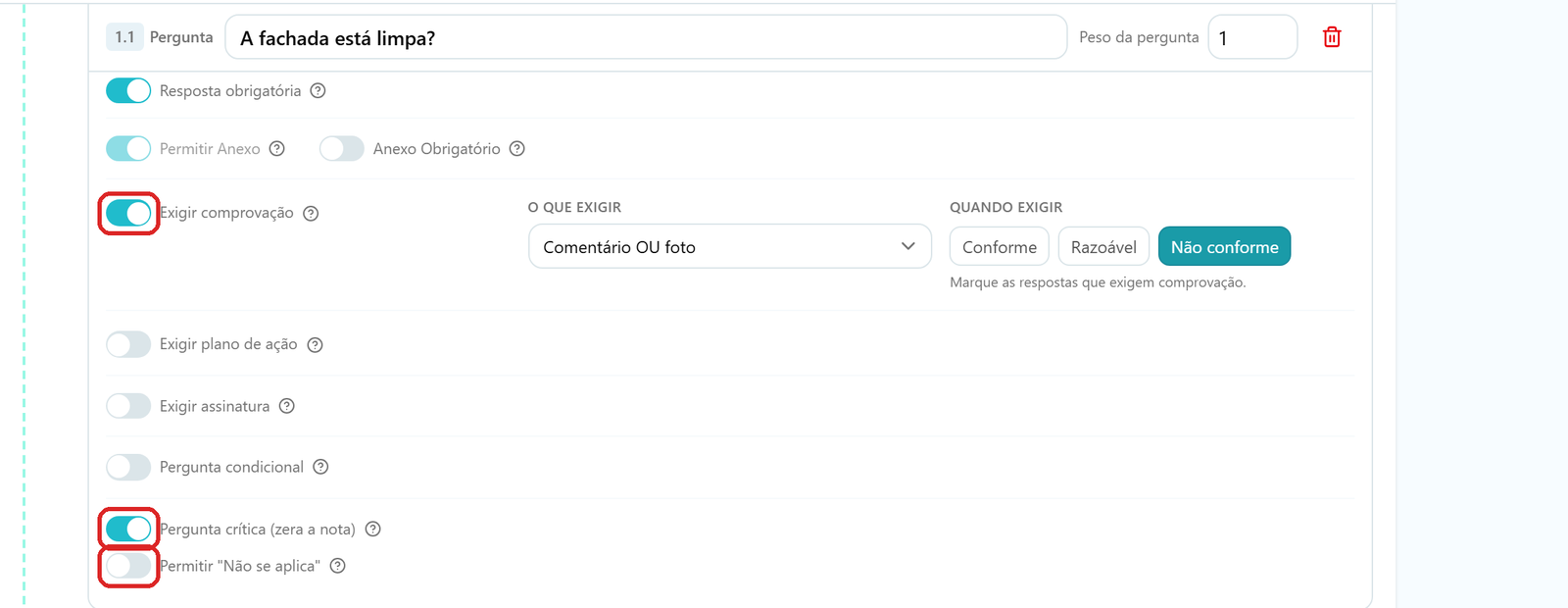The height and width of the screenshot is (608, 1568).
Task: Toggle the Permitir Anexo switch
Action: [128, 148]
